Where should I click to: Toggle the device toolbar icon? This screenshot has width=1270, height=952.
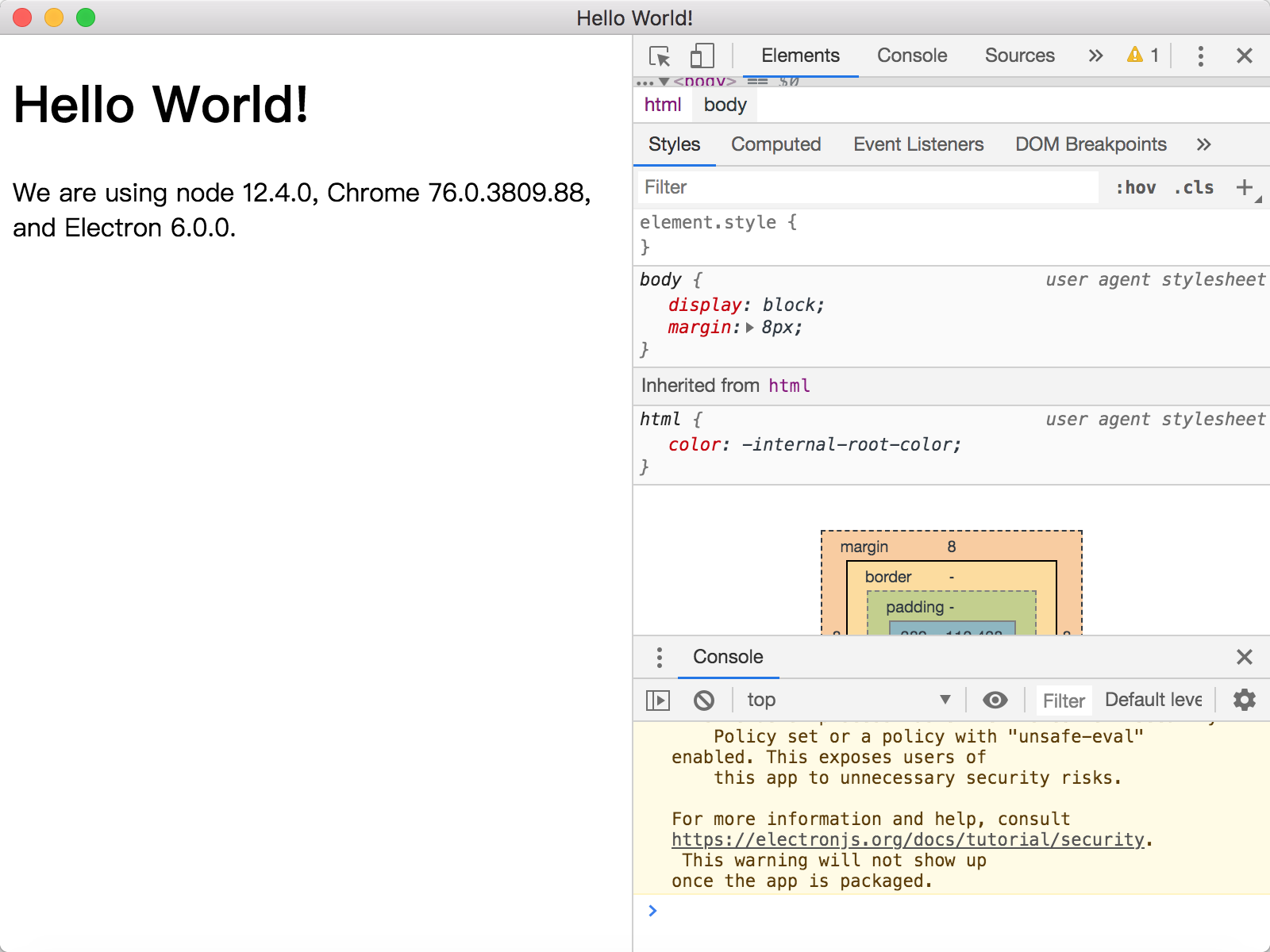(702, 56)
